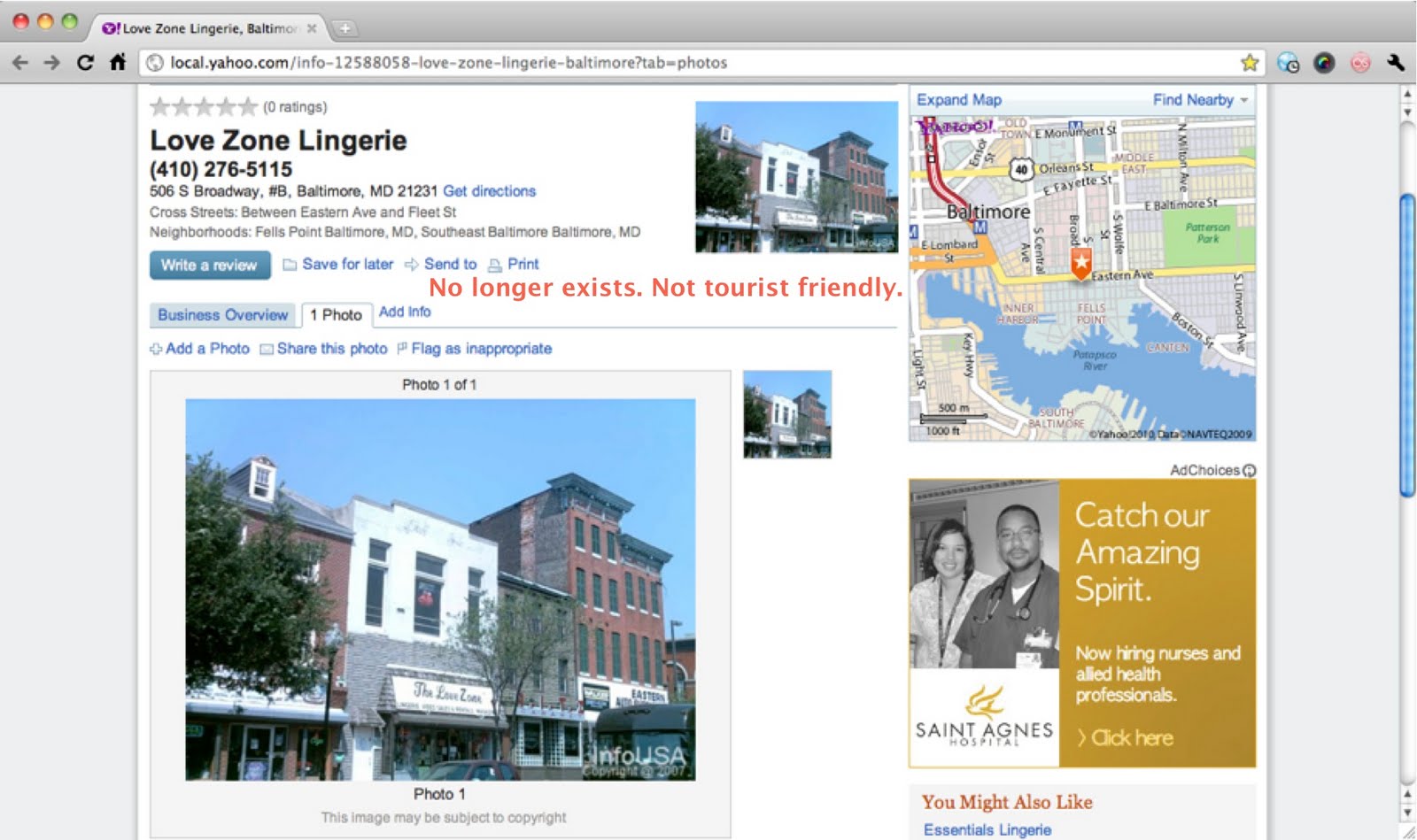The height and width of the screenshot is (840, 1417).
Task: Click the large Photo 1 image
Action: 440,590
